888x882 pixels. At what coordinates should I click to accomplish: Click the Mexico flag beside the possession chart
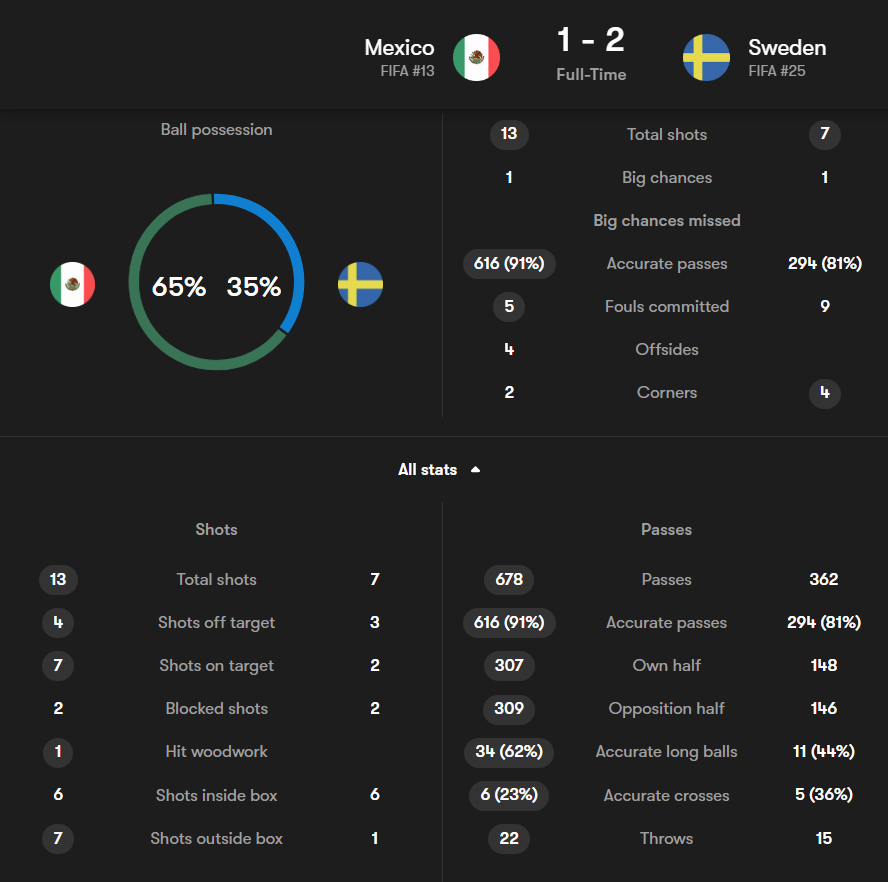click(x=73, y=285)
